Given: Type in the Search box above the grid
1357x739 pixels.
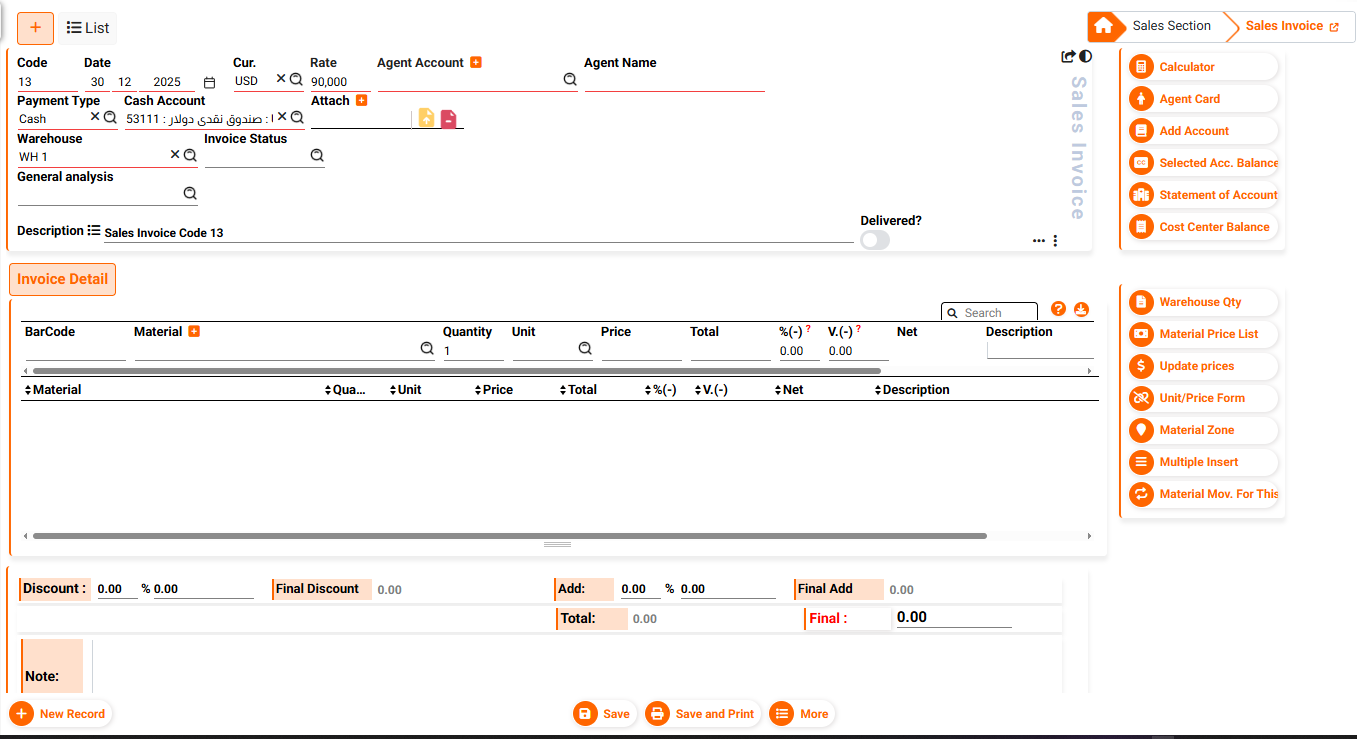Looking at the screenshot, I should [x=995, y=312].
